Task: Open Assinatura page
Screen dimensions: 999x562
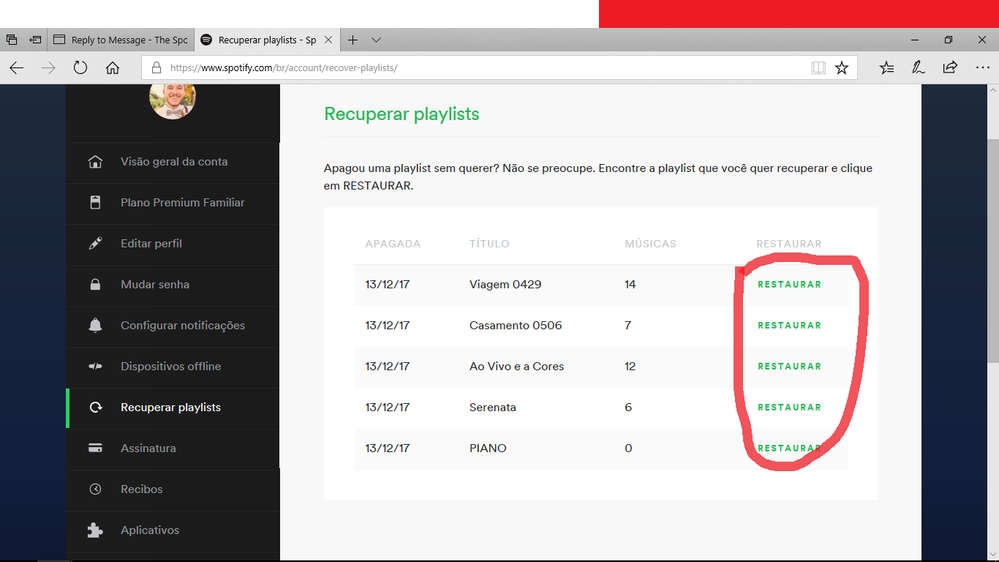Action: coord(148,448)
